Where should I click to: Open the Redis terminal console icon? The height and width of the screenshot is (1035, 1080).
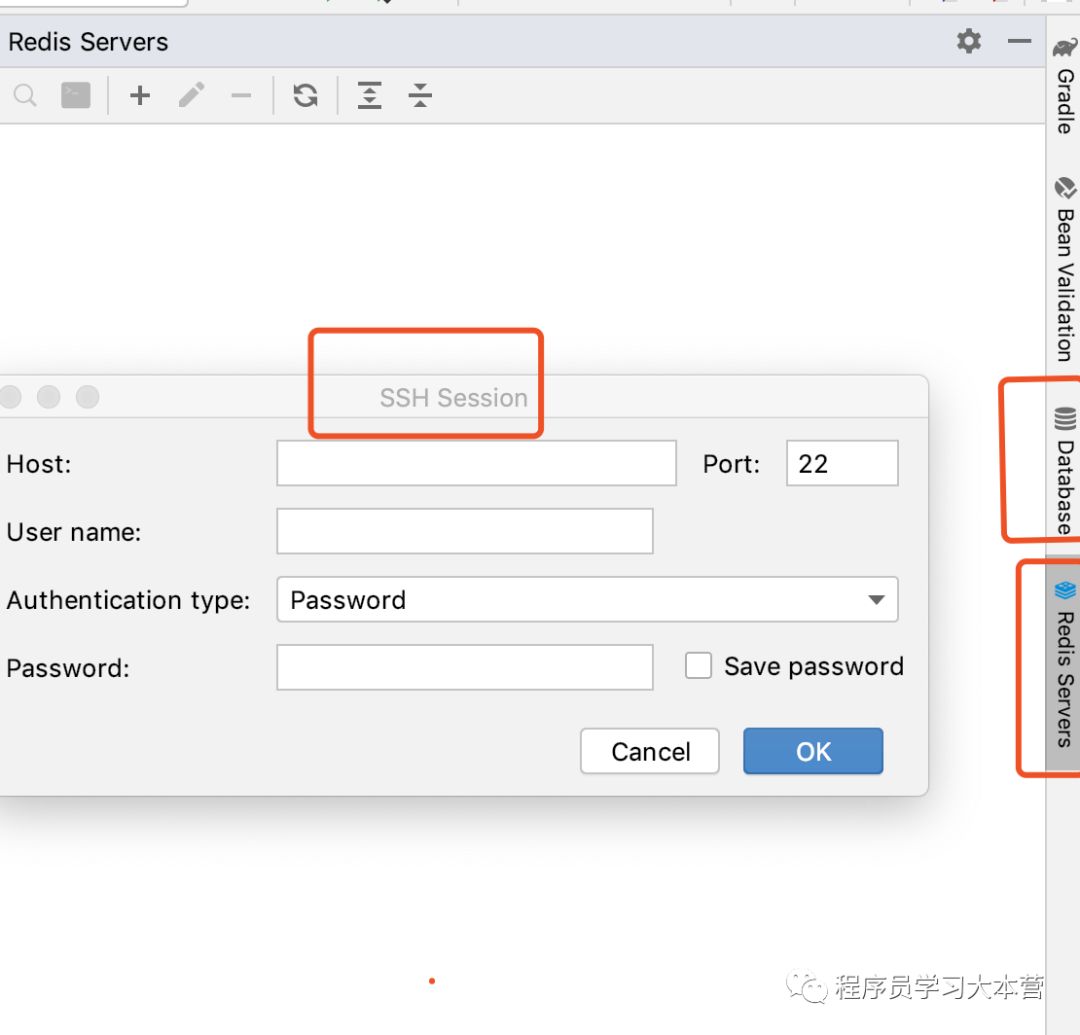76,95
